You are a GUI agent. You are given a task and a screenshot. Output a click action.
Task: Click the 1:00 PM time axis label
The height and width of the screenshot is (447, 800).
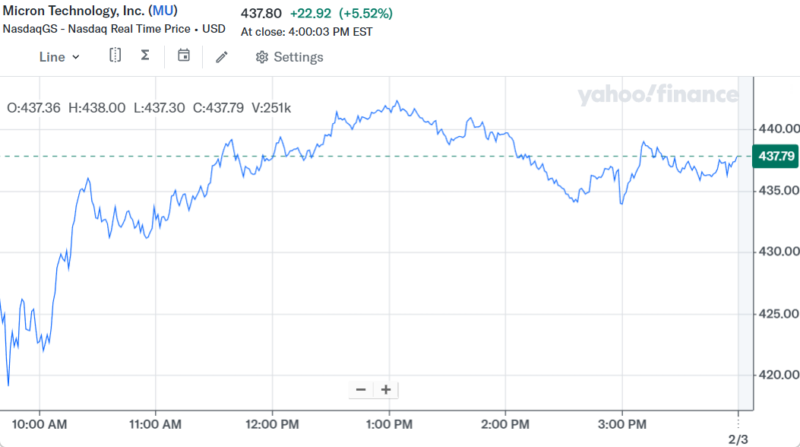pos(389,423)
